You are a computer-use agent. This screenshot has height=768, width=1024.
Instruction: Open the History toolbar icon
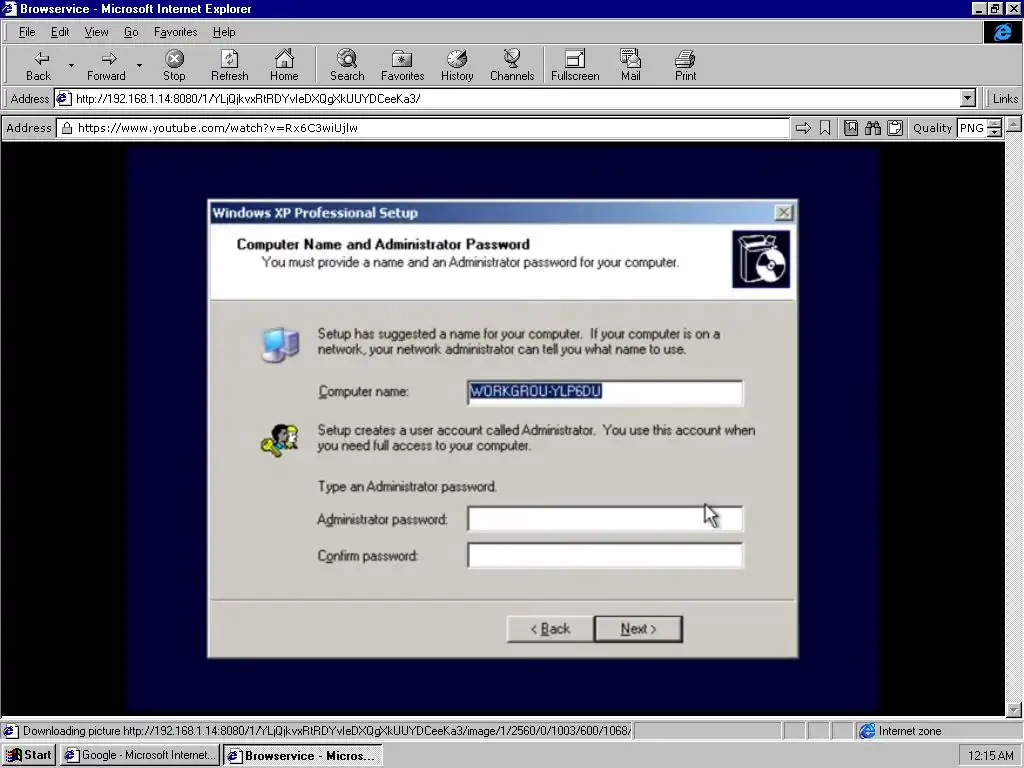[x=456, y=65]
